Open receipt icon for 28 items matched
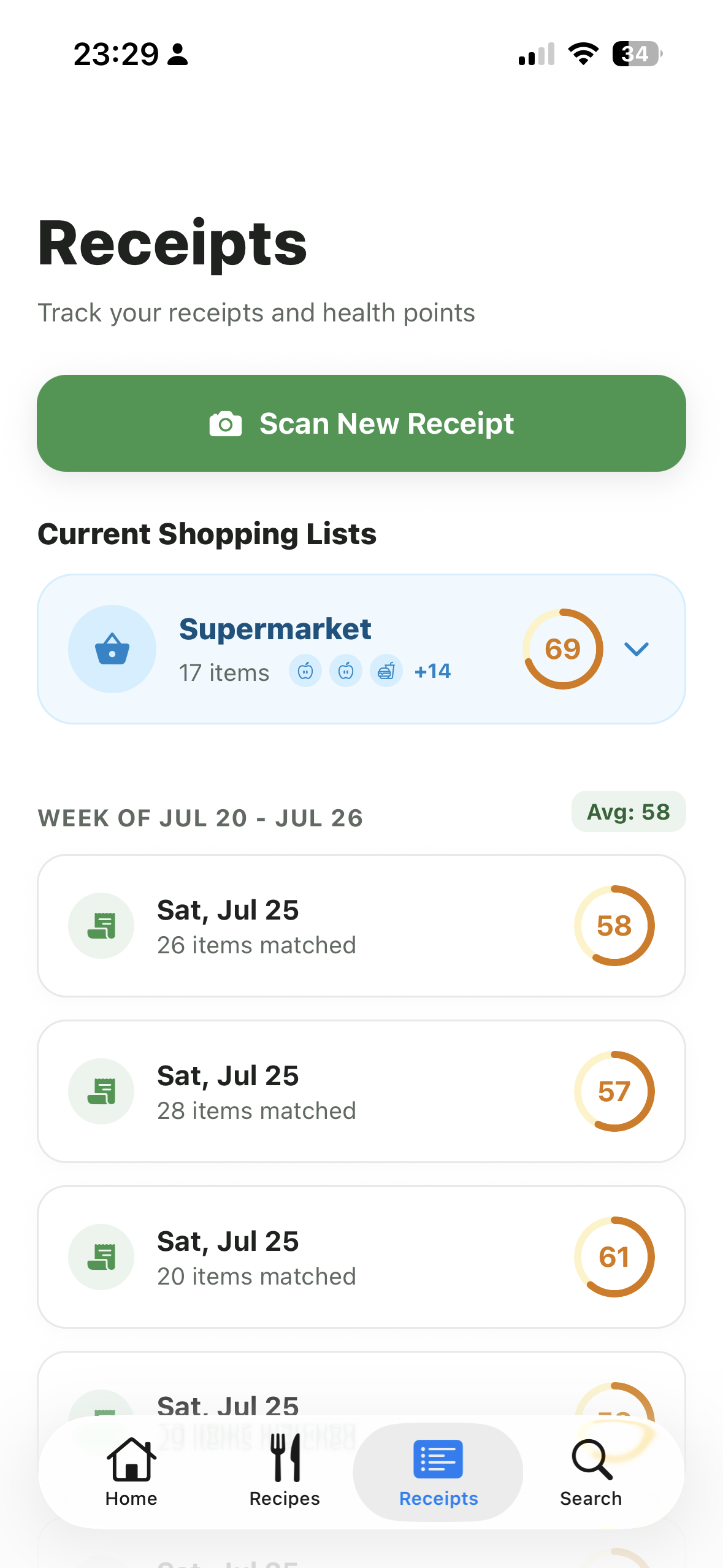Viewport: 723px width, 1568px height. click(101, 1091)
